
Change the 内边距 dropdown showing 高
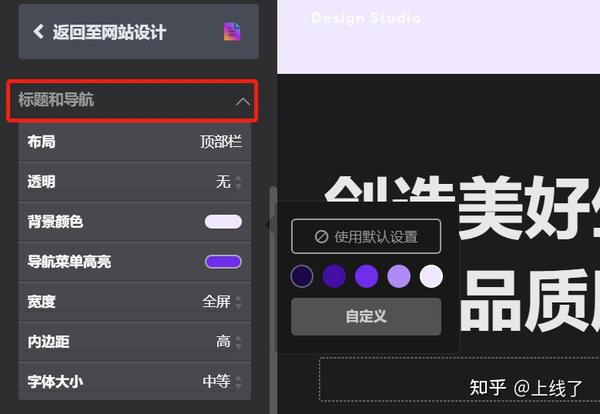click(229, 342)
